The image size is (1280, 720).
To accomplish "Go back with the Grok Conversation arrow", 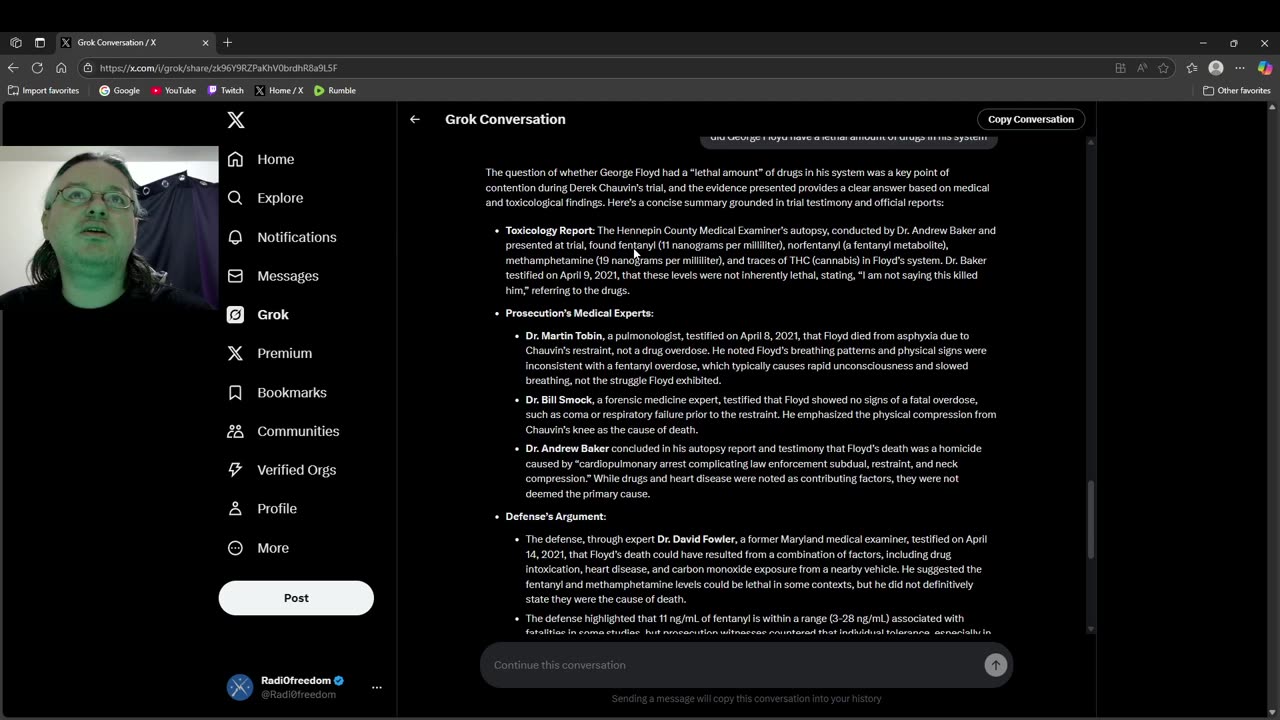I will [415, 119].
